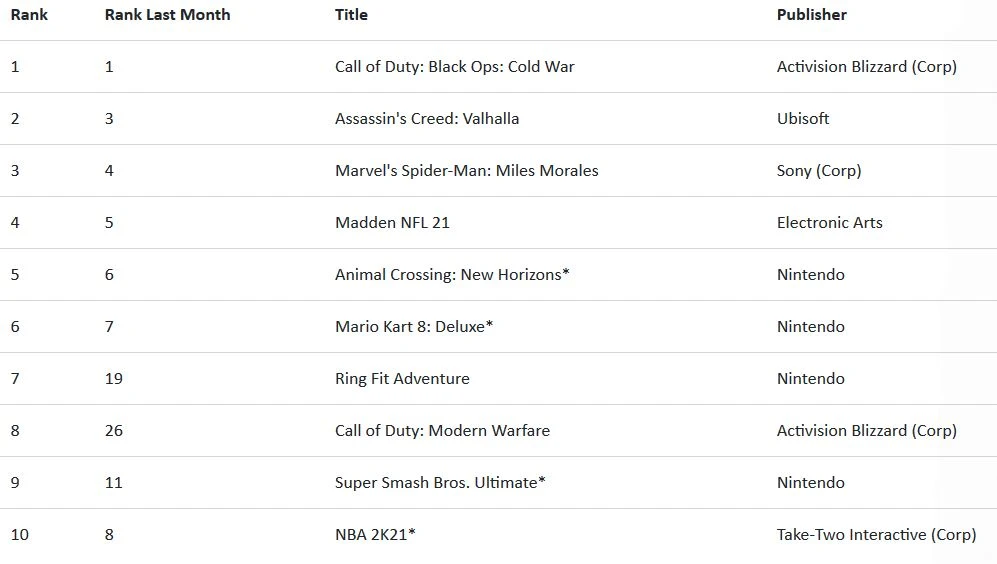
Task: Select the Electronic Arts publisher cell
Action: tap(829, 223)
